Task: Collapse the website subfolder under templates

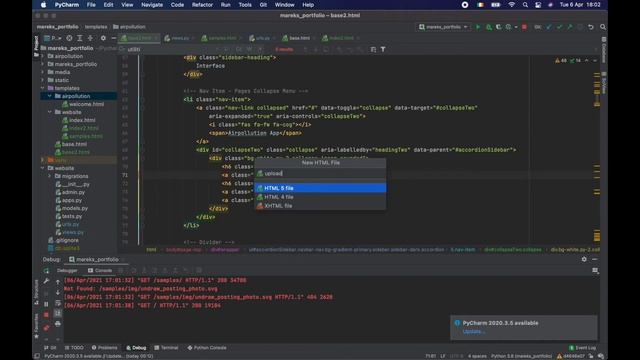Action: point(50,112)
